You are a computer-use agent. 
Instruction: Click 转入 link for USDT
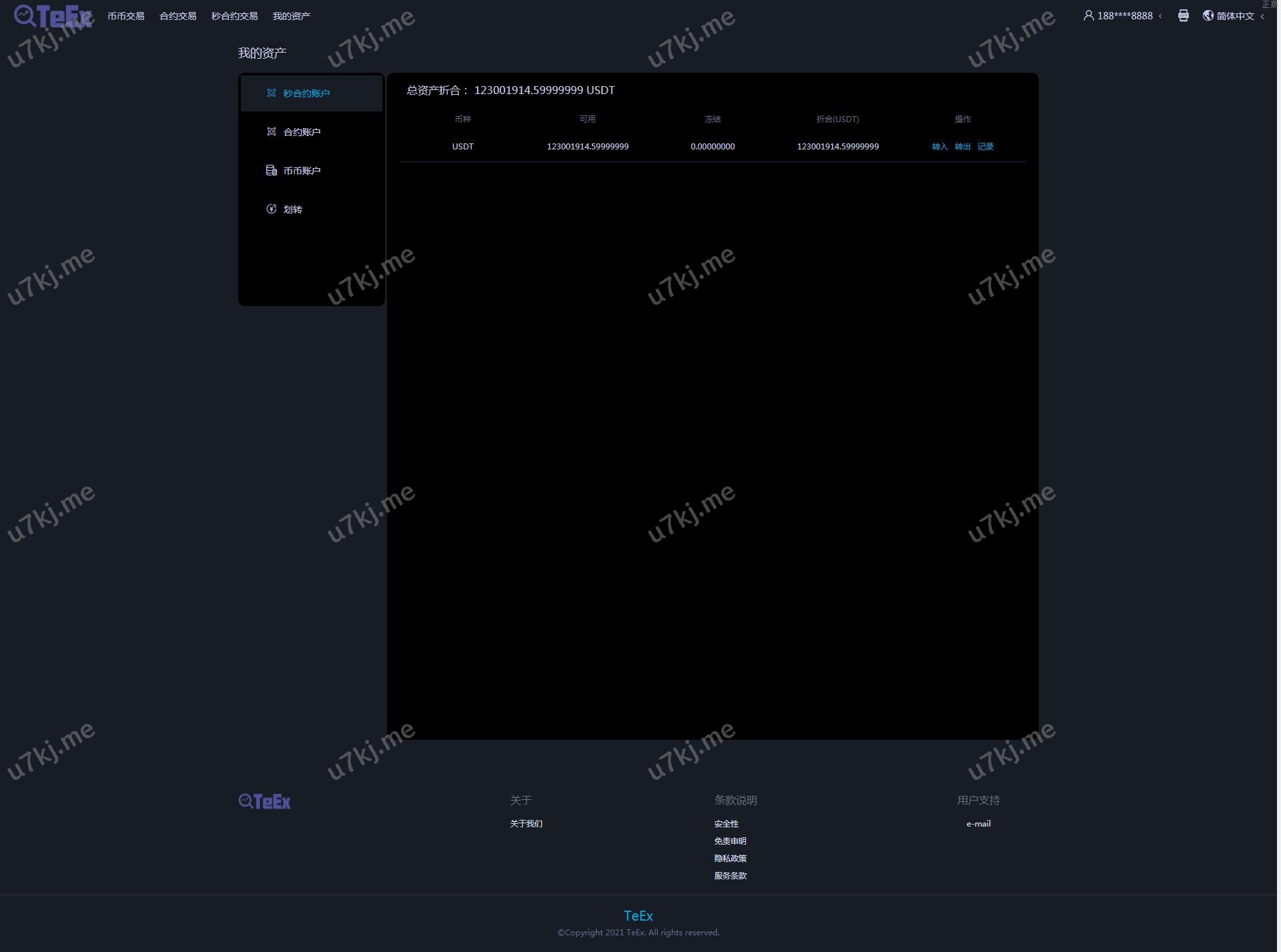tap(939, 147)
